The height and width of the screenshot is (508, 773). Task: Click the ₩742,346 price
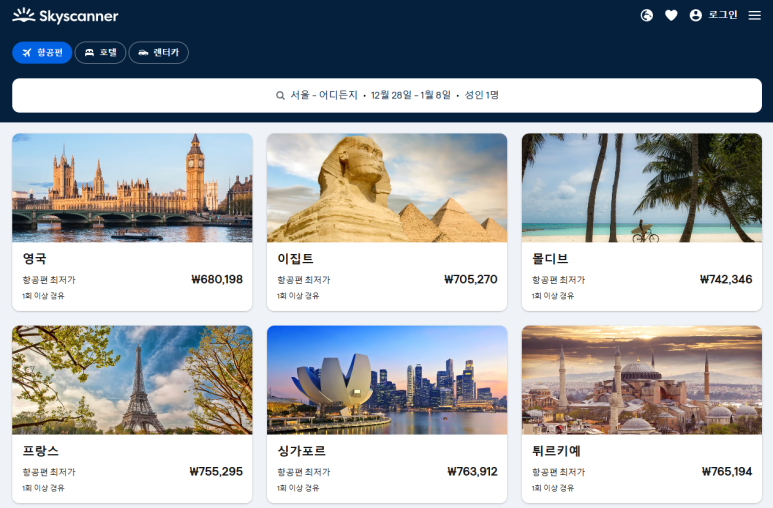pos(726,280)
